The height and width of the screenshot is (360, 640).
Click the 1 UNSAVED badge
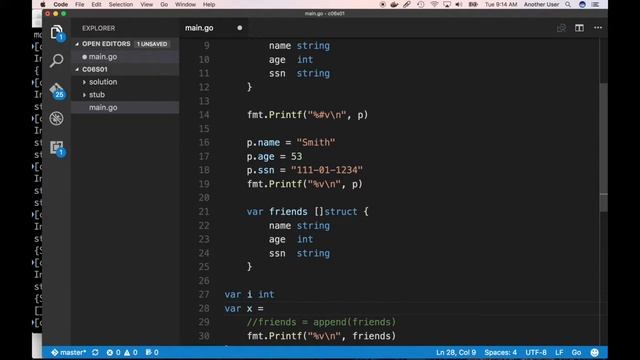click(x=152, y=44)
